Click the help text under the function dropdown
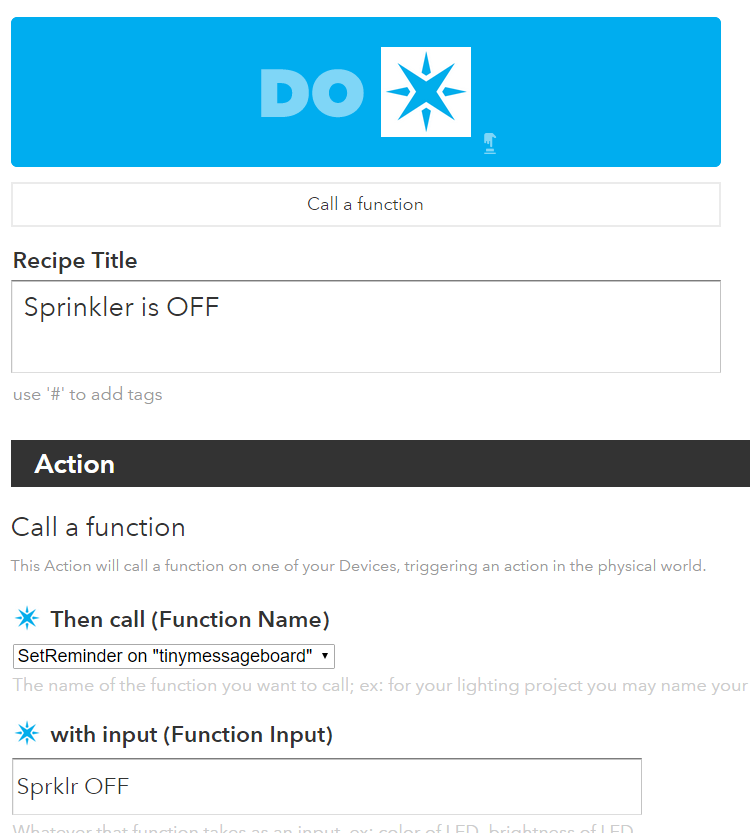Image resolution: width=750 pixels, height=833 pixels. [x=380, y=686]
